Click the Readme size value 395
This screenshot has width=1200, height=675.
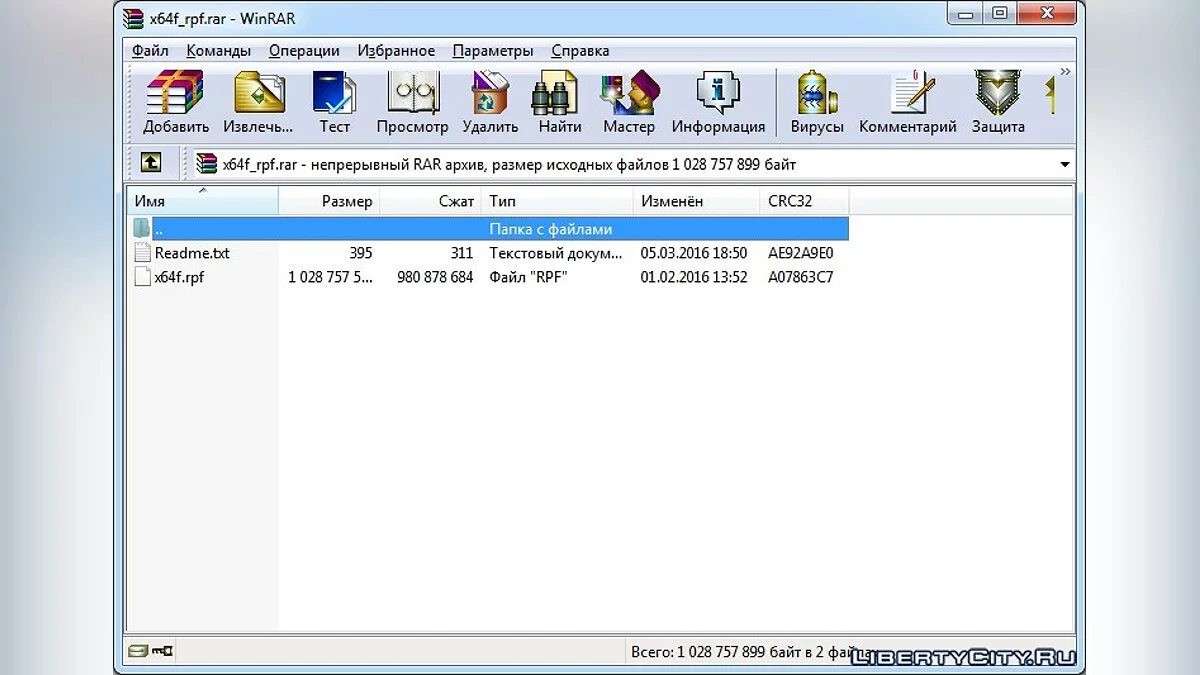[361, 253]
